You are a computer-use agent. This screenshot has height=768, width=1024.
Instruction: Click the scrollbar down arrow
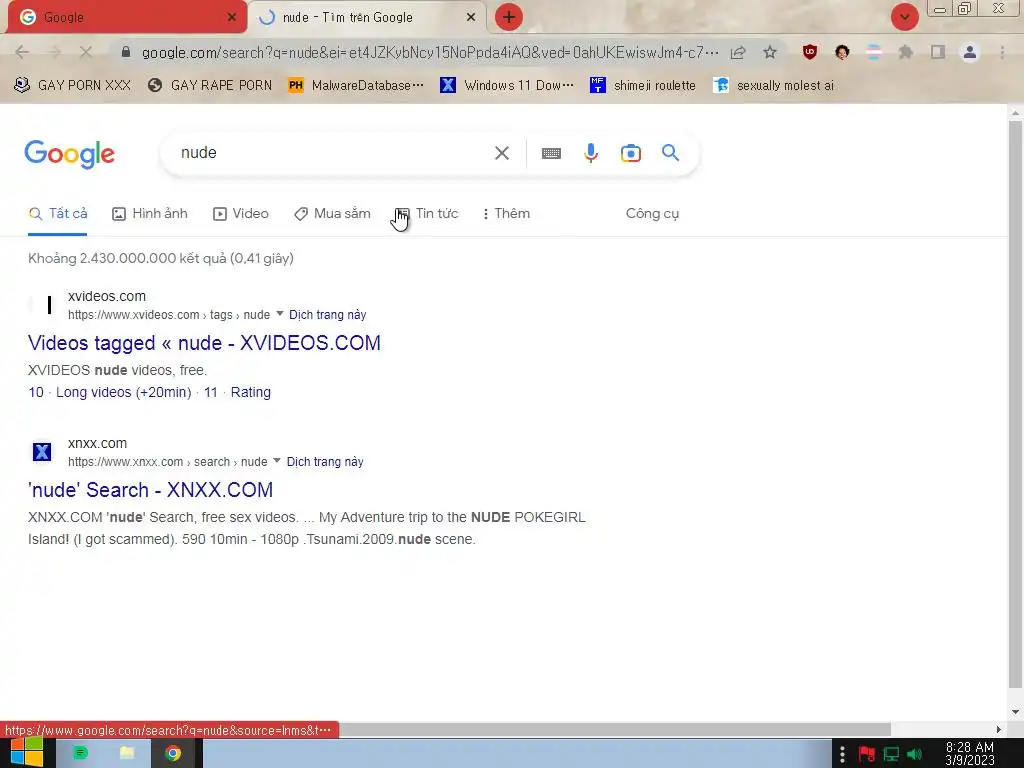[1015, 712]
